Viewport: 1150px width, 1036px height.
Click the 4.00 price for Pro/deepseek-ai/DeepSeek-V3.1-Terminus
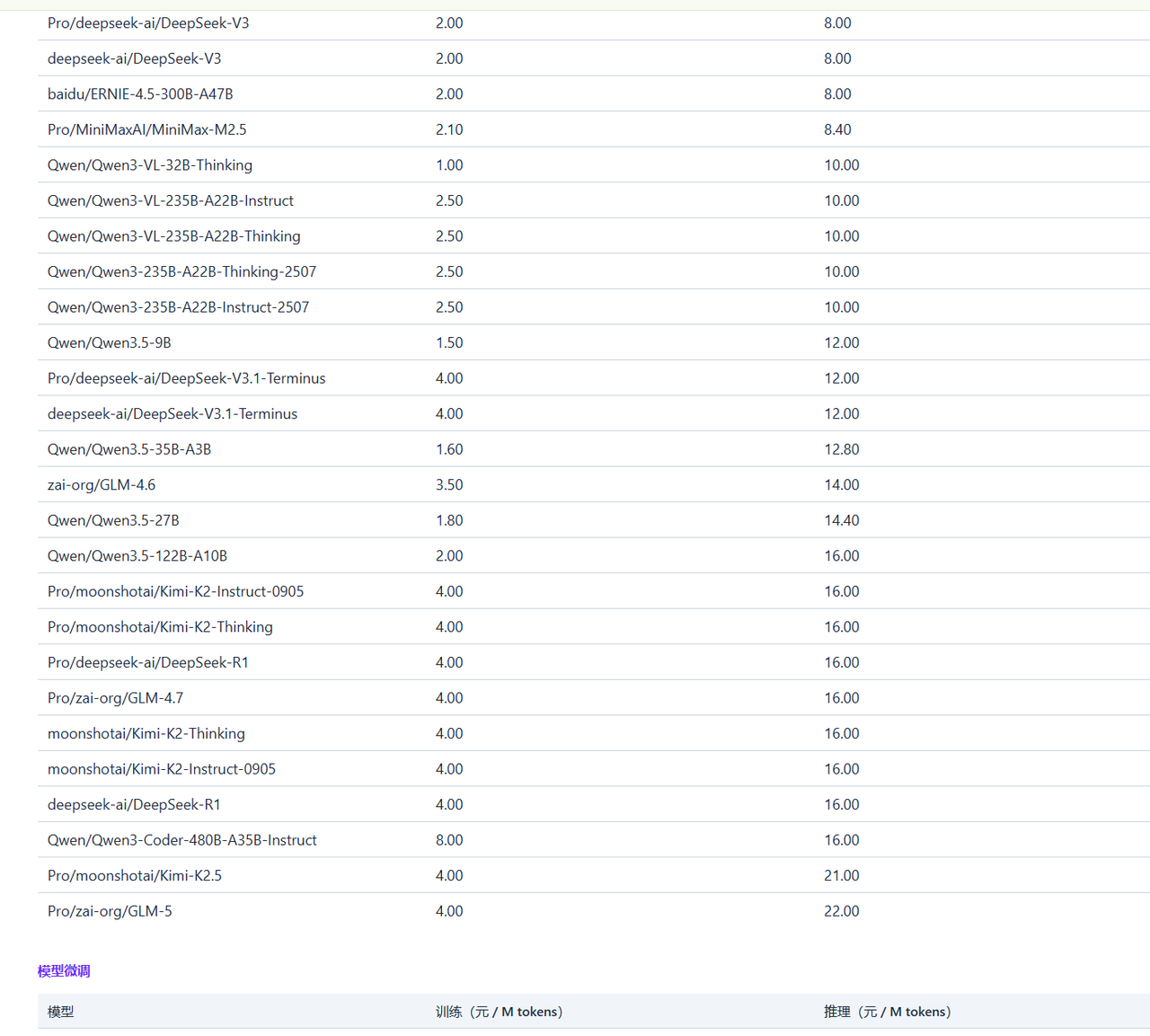(x=449, y=378)
